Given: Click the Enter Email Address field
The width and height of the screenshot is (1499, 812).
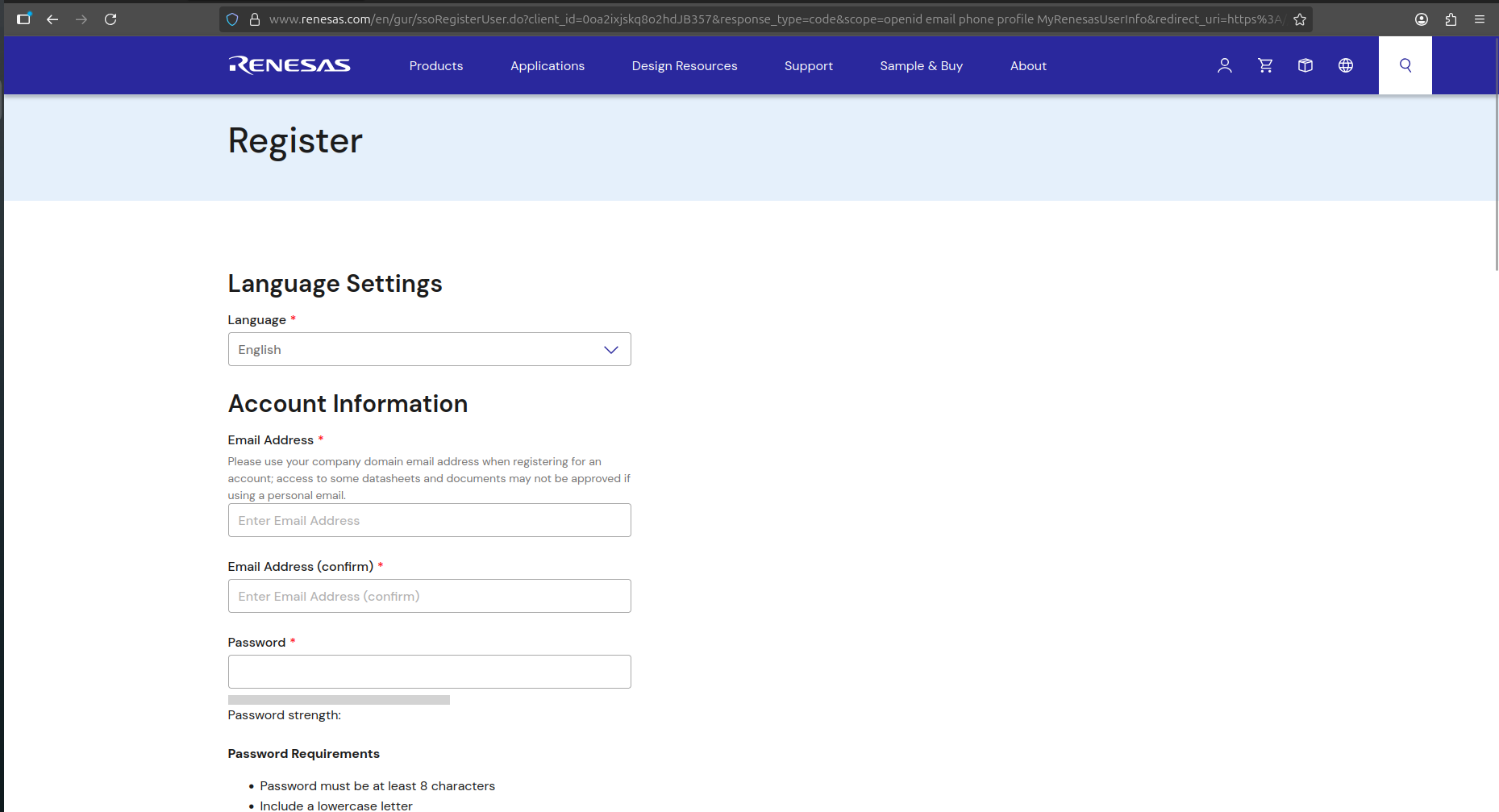Looking at the screenshot, I should tap(429, 520).
